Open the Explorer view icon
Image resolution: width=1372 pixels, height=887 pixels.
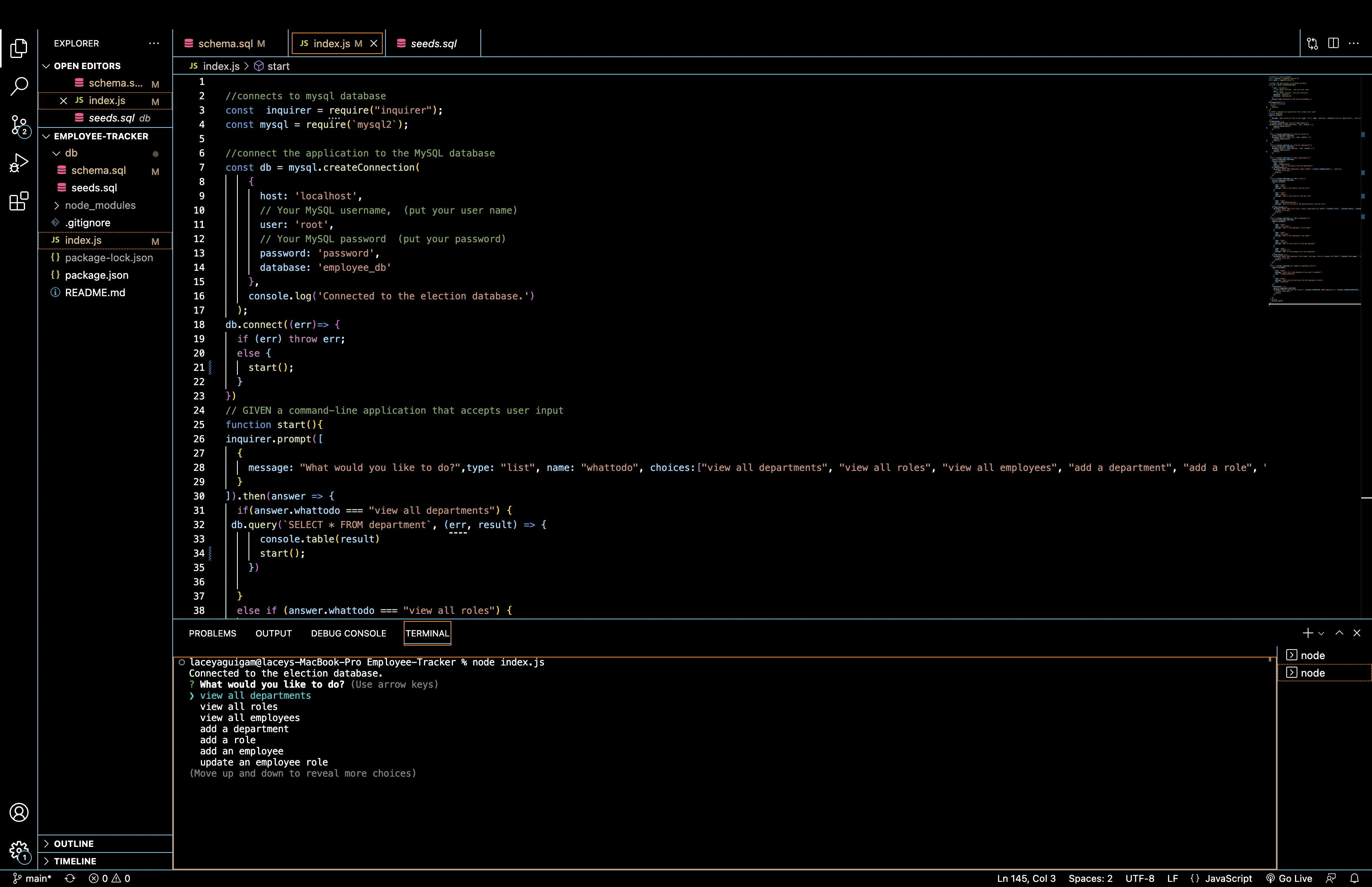(x=18, y=48)
